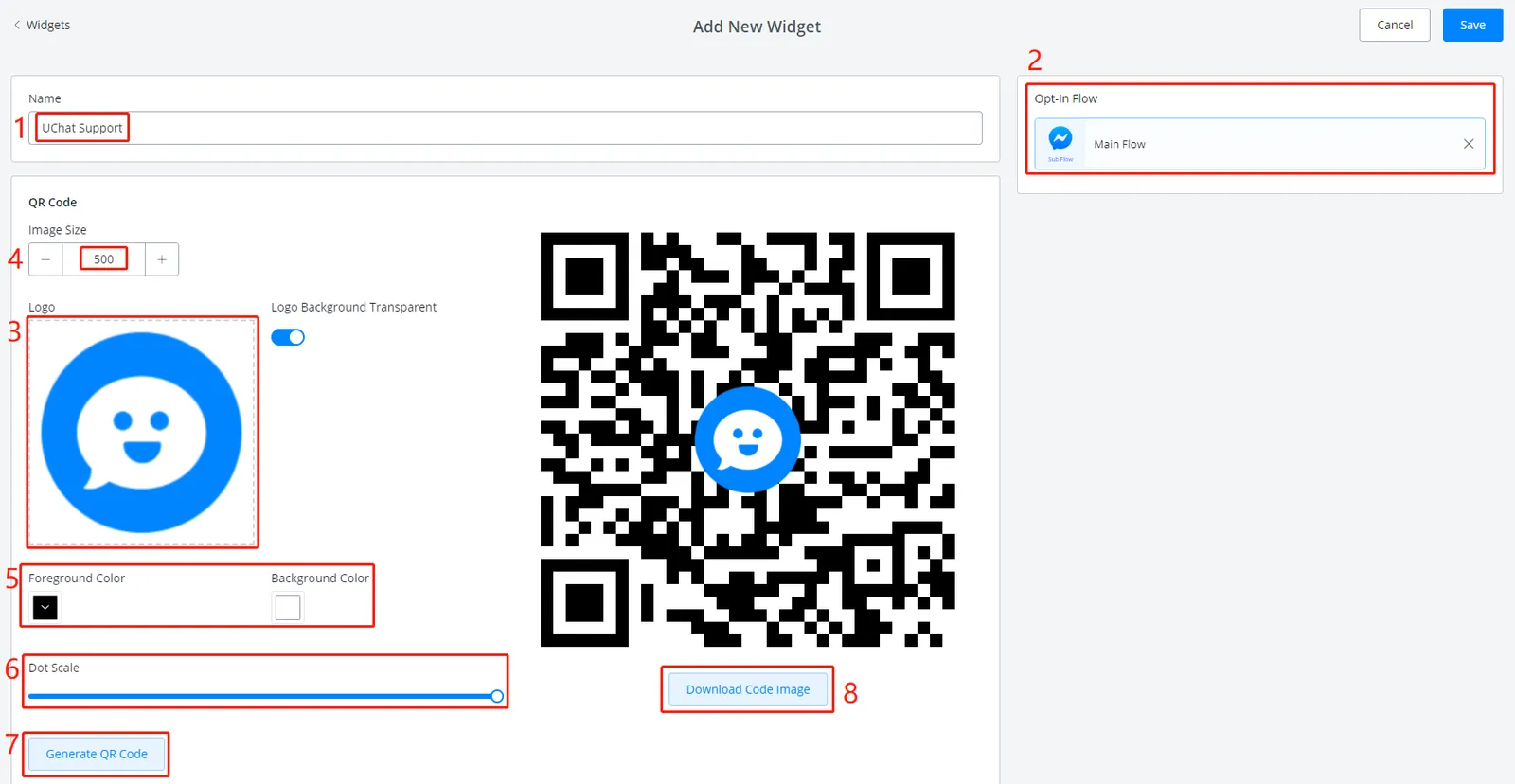Download the QR code image
The image size is (1515, 784).
[748, 689]
